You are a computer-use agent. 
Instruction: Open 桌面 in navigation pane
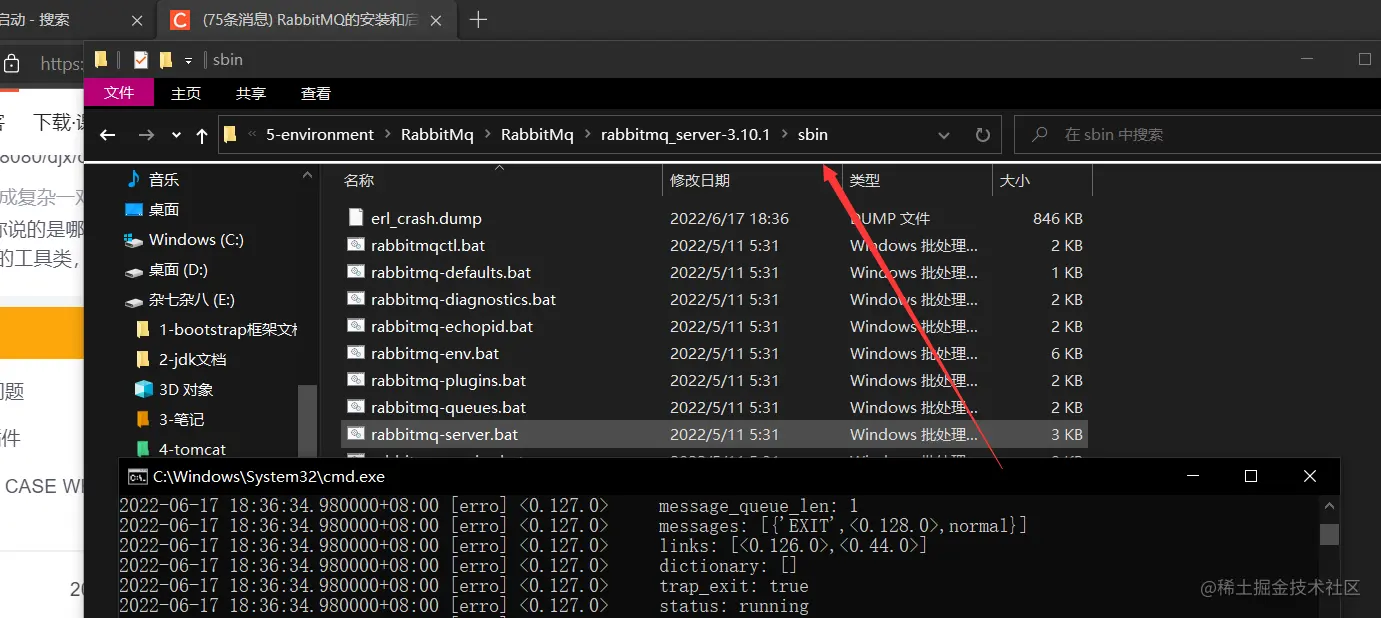pyautogui.click(x=164, y=210)
